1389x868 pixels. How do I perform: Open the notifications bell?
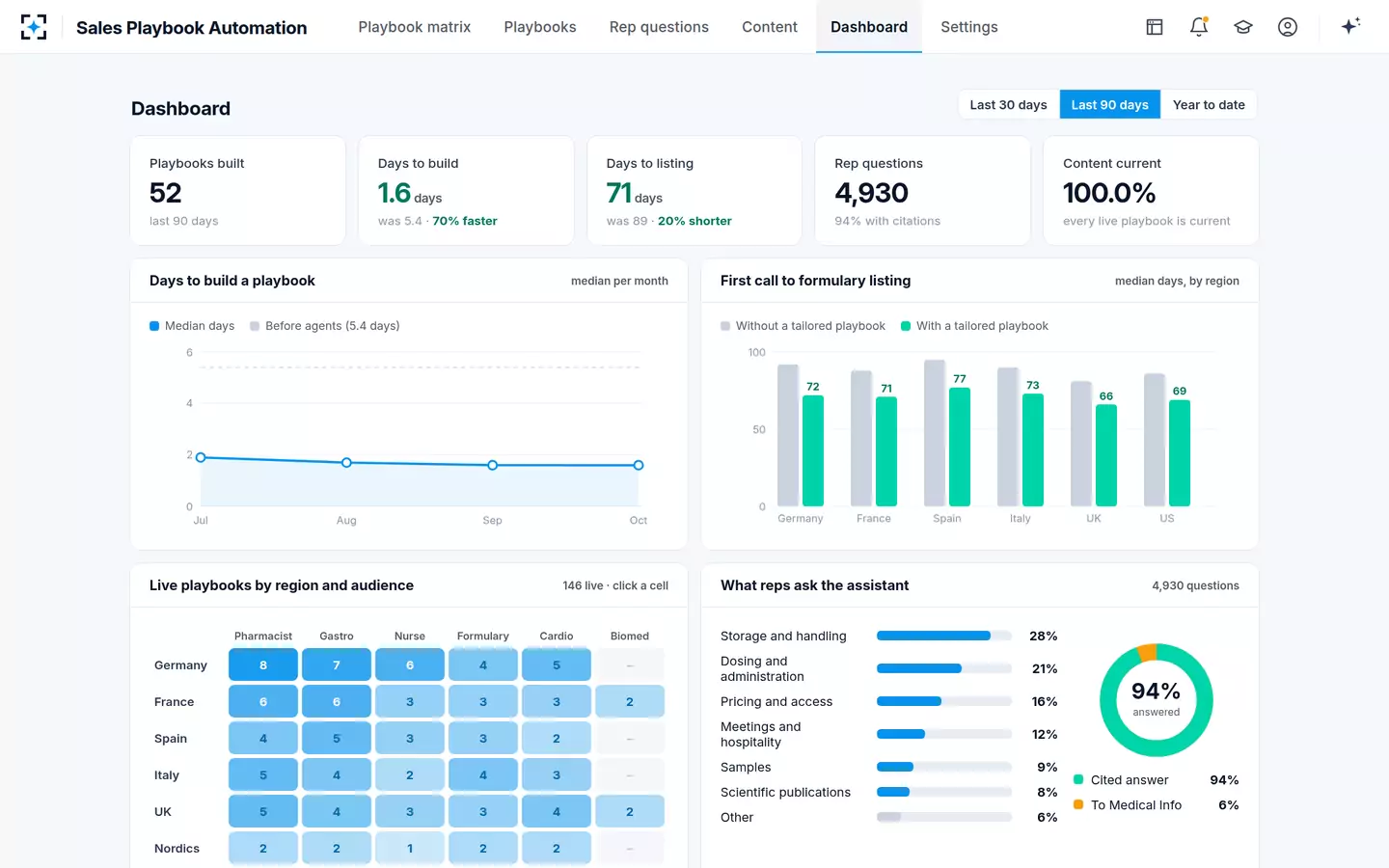click(1199, 27)
